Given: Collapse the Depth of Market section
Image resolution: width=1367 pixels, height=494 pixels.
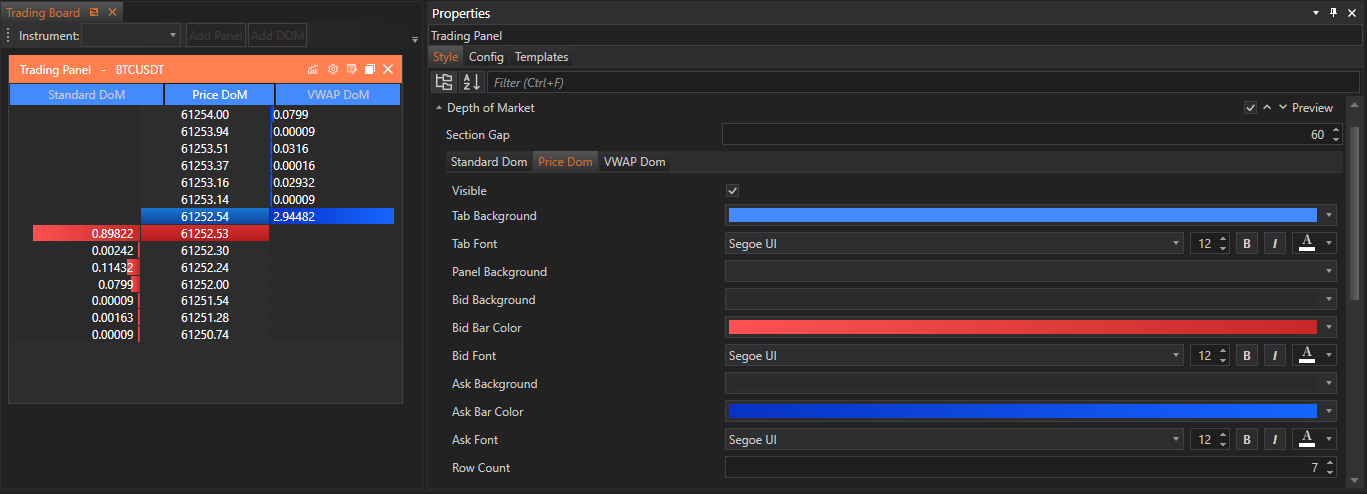Looking at the screenshot, I should coord(439,108).
